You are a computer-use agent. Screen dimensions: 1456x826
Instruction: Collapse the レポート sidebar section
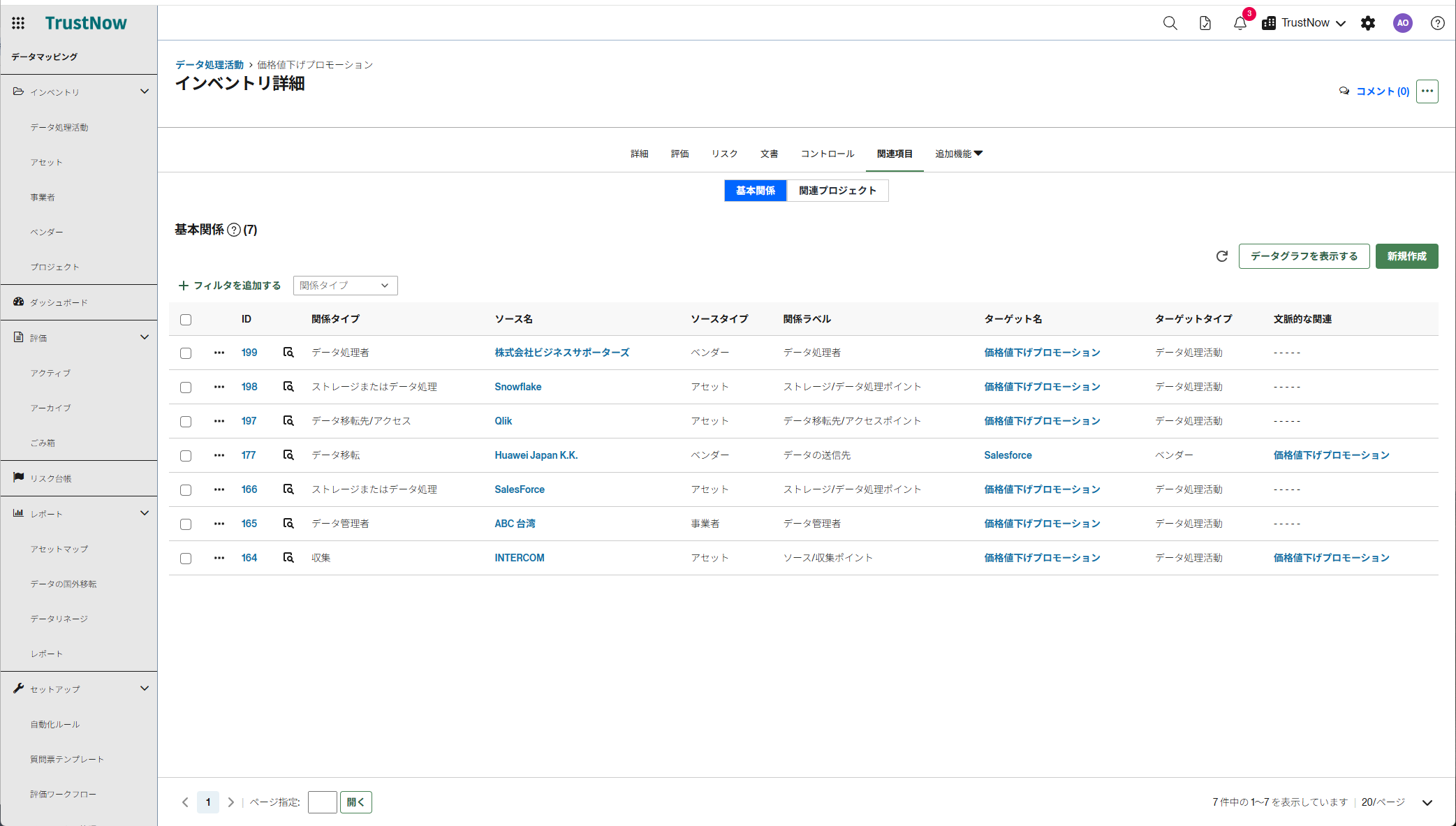[145, 513]
